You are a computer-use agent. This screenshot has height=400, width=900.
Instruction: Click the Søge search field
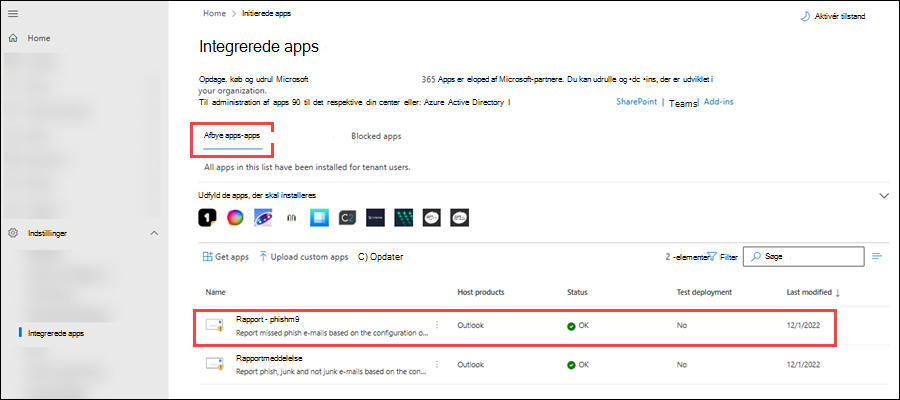[x=804, y=257]
